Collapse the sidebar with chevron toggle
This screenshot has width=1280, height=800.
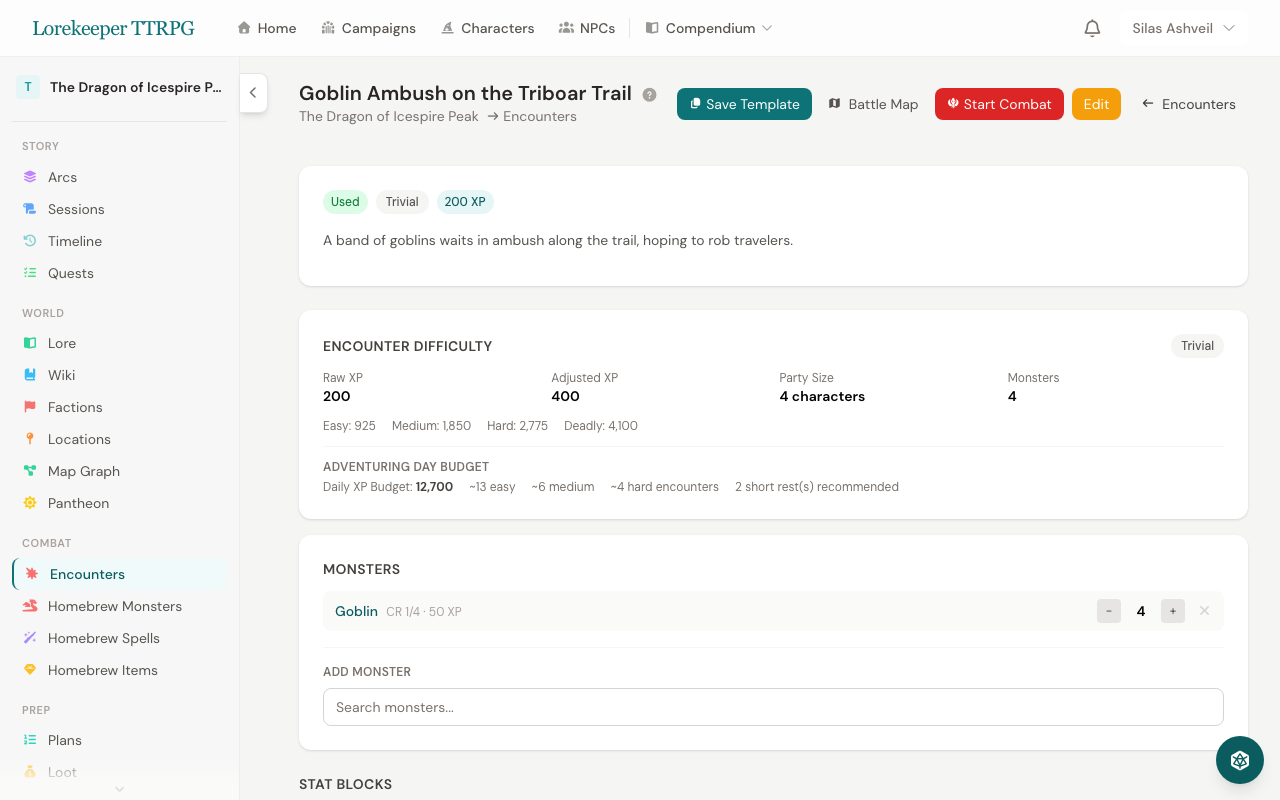click(253, 93)
